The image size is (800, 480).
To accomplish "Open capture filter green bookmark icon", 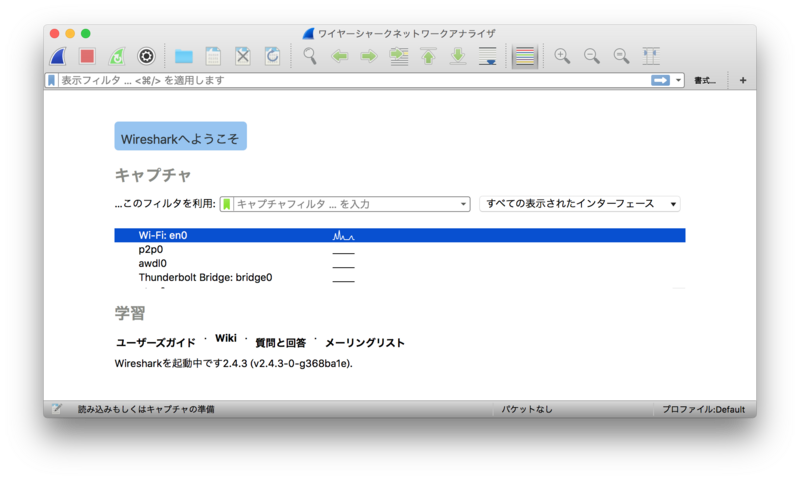I will [x=227, y=204].
